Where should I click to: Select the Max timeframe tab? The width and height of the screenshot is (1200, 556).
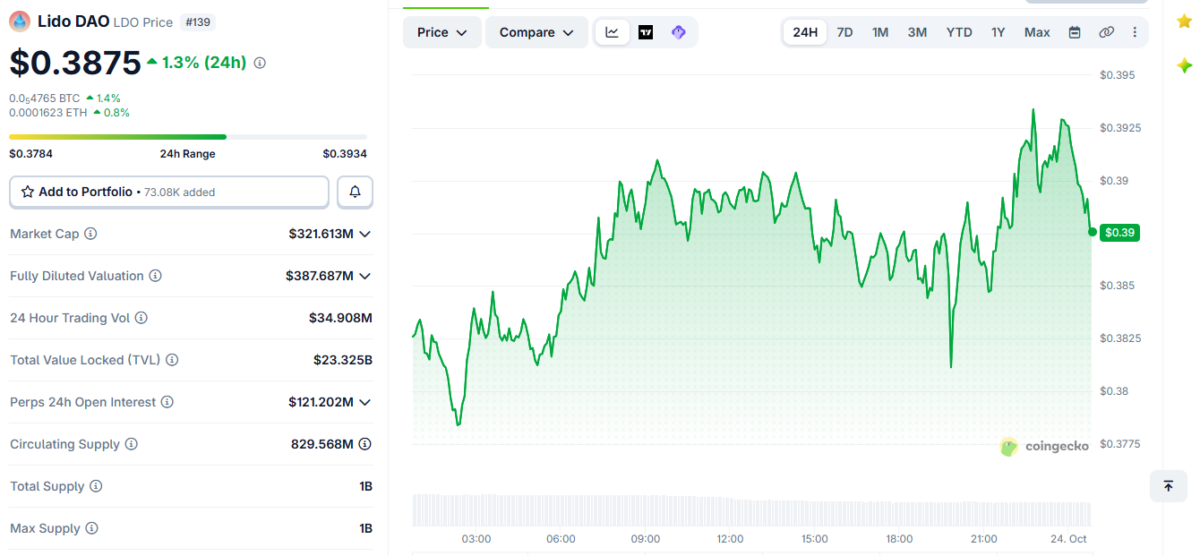coord(1037,32)
